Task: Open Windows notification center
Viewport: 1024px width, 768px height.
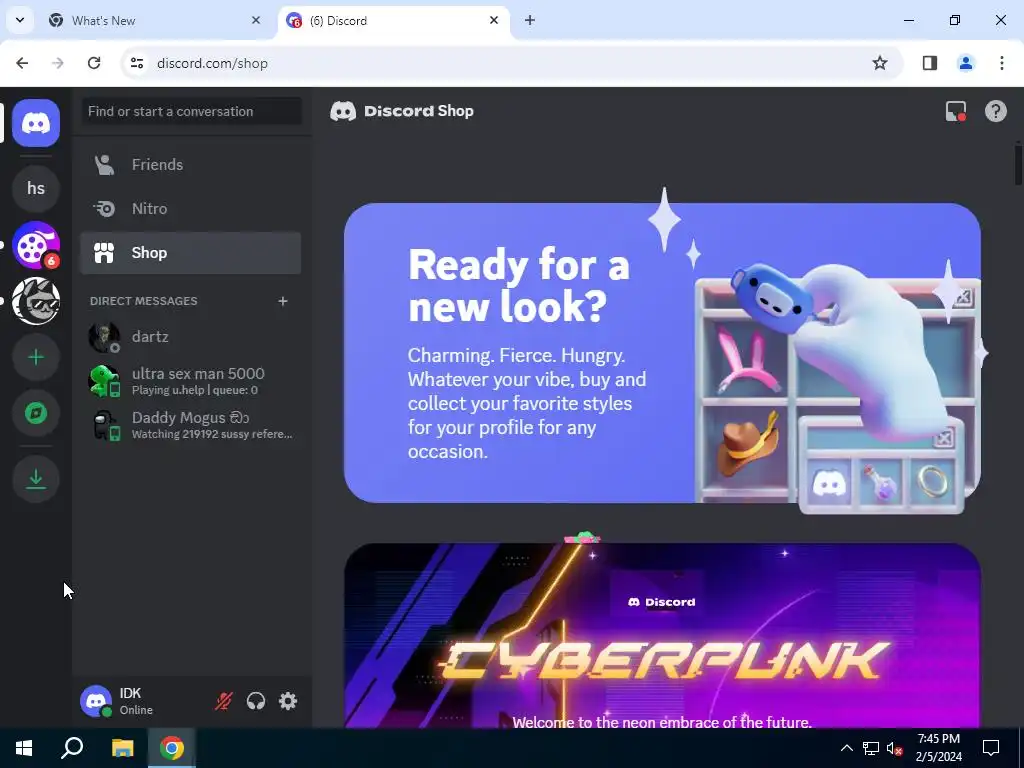Action: 991,748
